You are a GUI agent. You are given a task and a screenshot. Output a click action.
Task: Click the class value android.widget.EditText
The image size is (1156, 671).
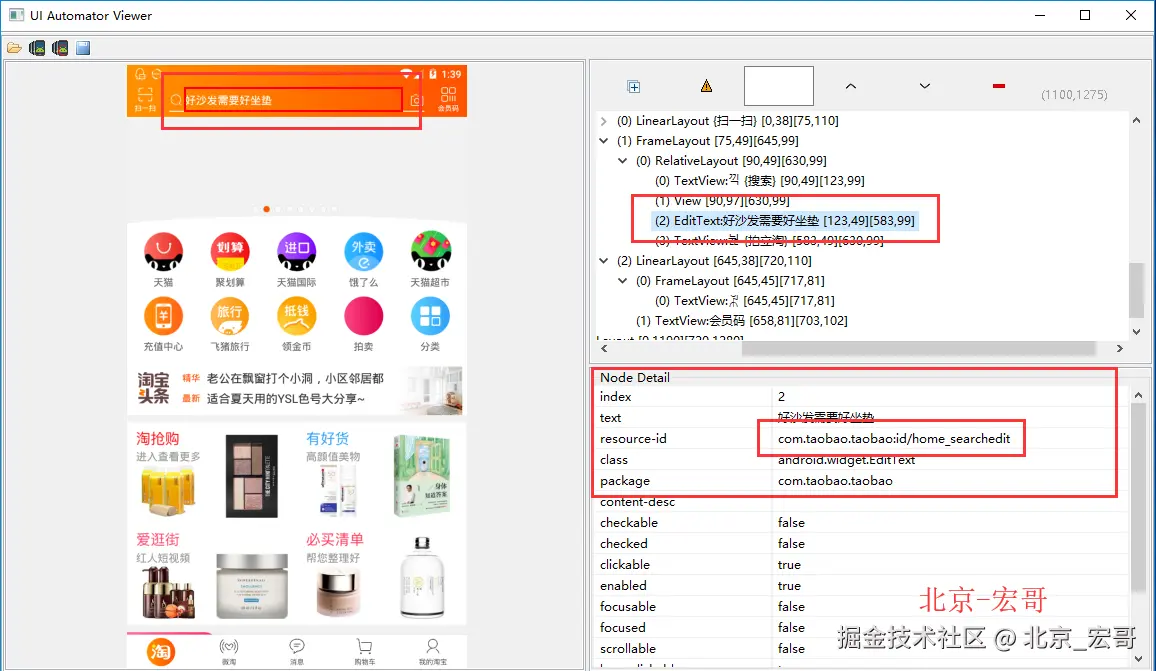pyautogui.click(x=846, y=460)
